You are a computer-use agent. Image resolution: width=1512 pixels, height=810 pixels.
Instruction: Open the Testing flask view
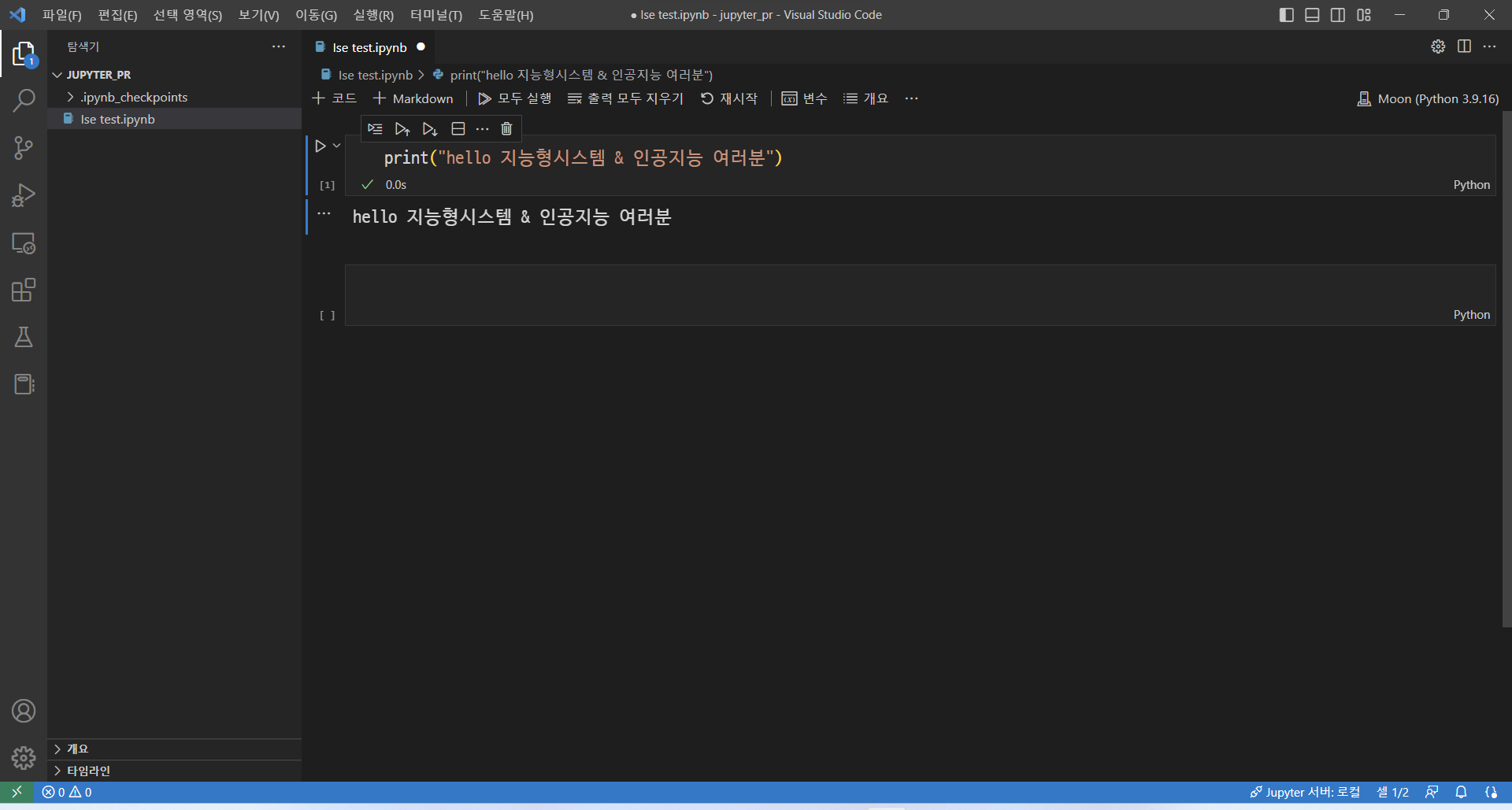point(24,337)
